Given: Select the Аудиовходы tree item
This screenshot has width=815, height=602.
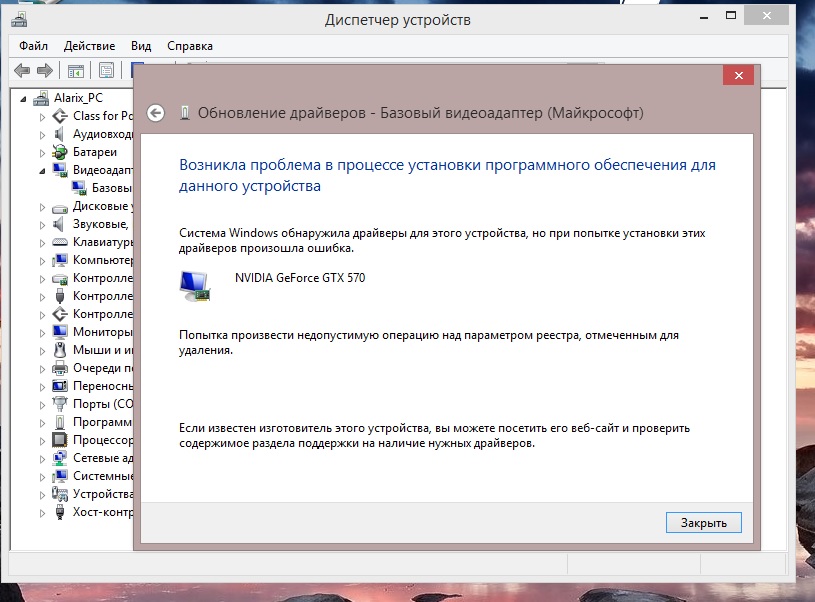Looking at the screenshot, I should (x=103, y=134).
